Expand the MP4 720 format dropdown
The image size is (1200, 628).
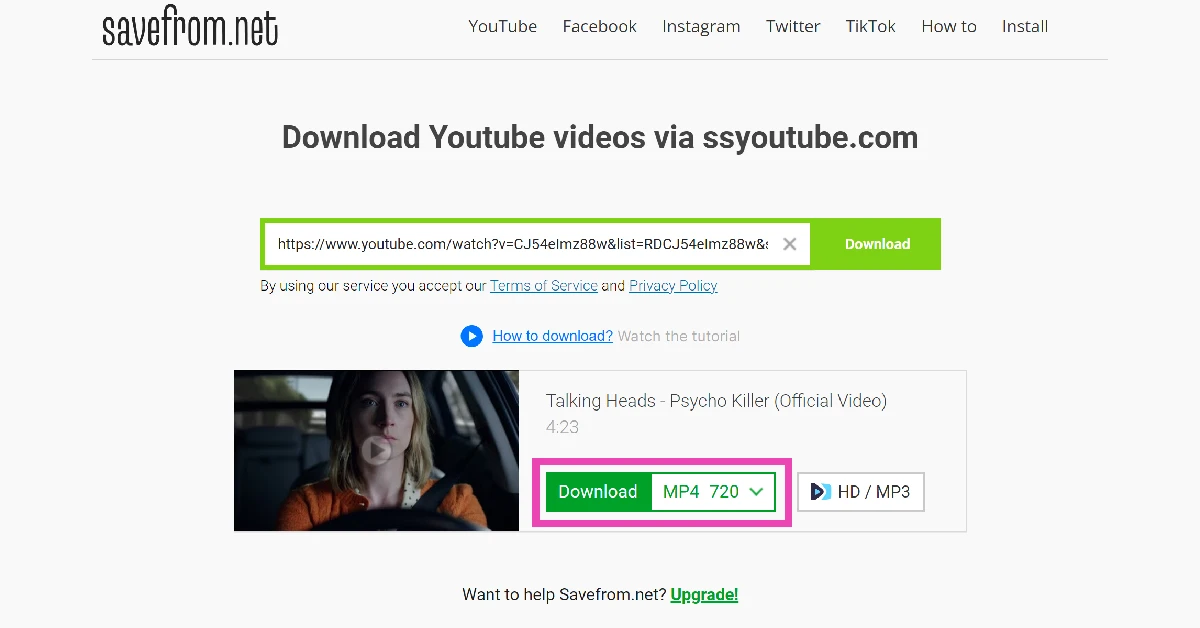tap(713, 492)
